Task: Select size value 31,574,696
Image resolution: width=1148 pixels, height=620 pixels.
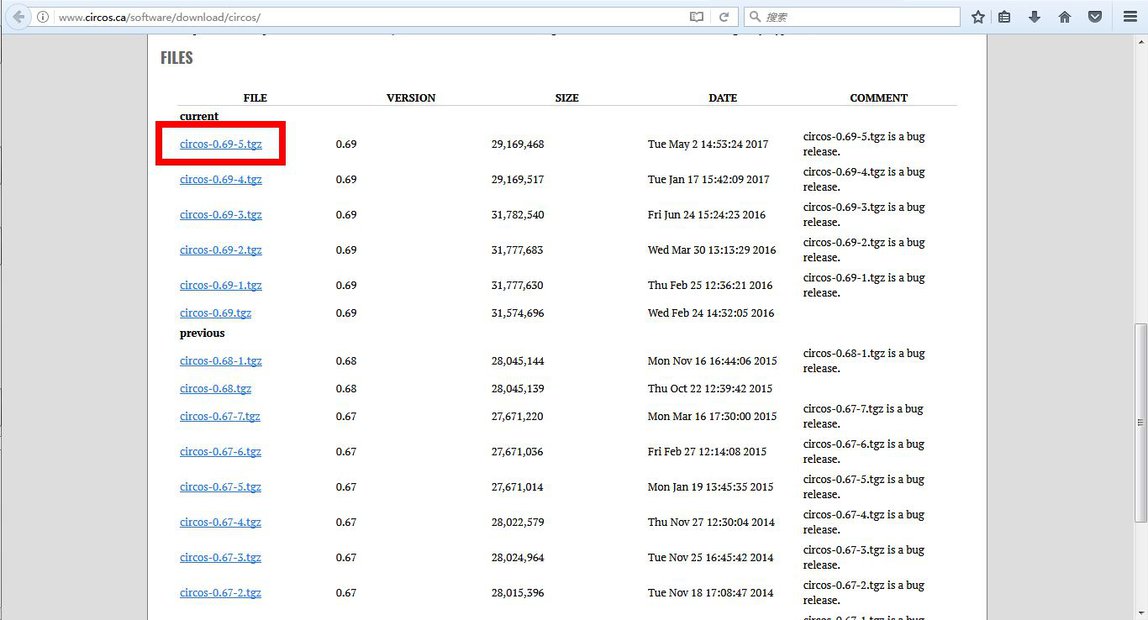Action: tap(518, 313)
